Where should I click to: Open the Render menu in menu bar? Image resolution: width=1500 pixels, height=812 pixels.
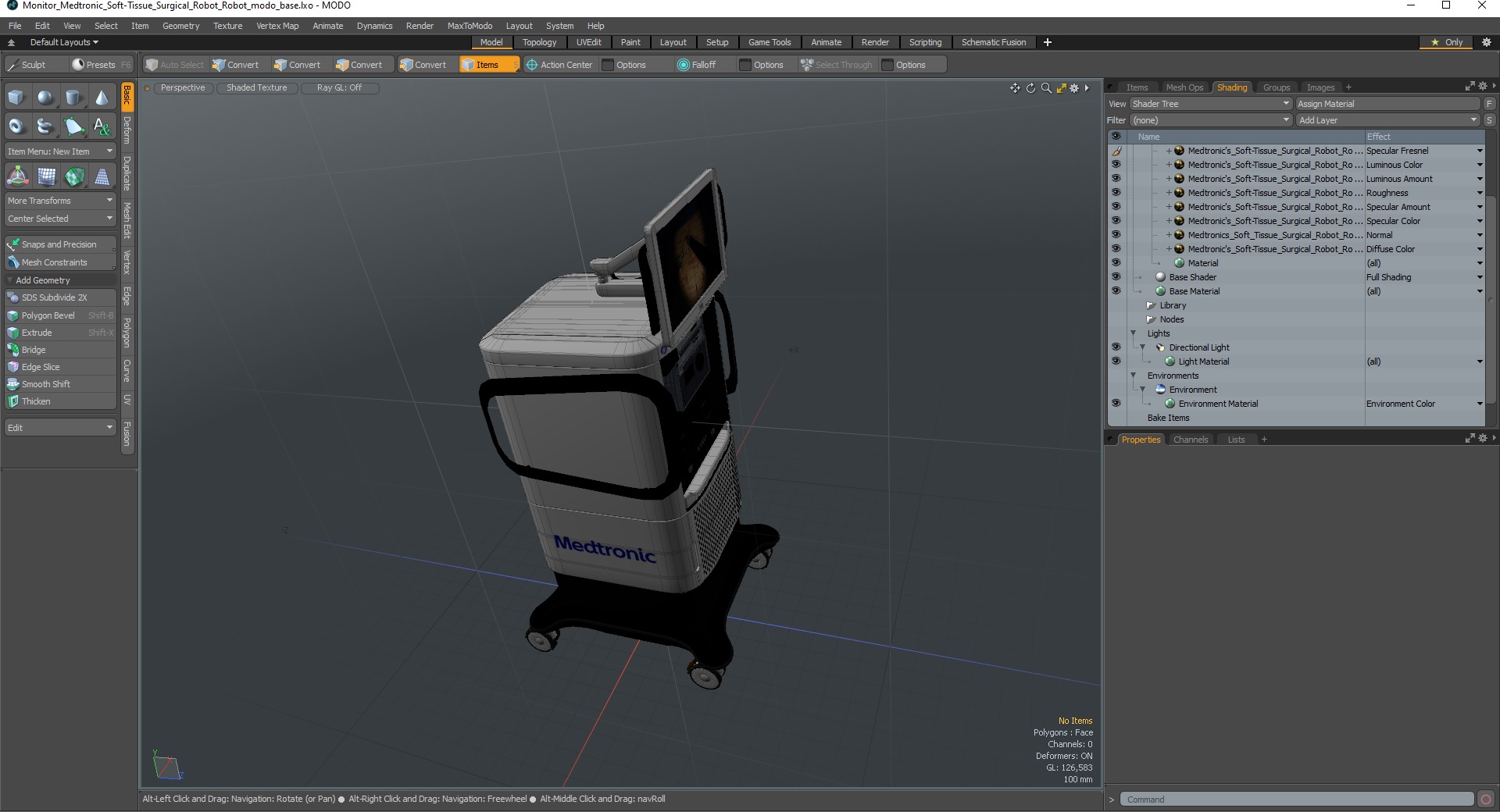pyautogui.click(x=420, y=26)
